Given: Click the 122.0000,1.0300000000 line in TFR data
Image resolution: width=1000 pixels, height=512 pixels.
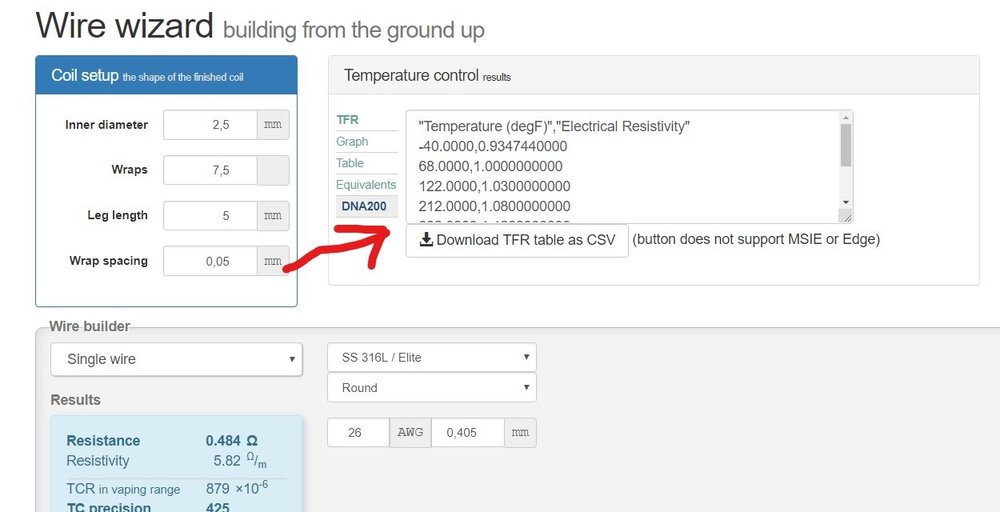Looking at the screenshot, I should coord(494,187).
